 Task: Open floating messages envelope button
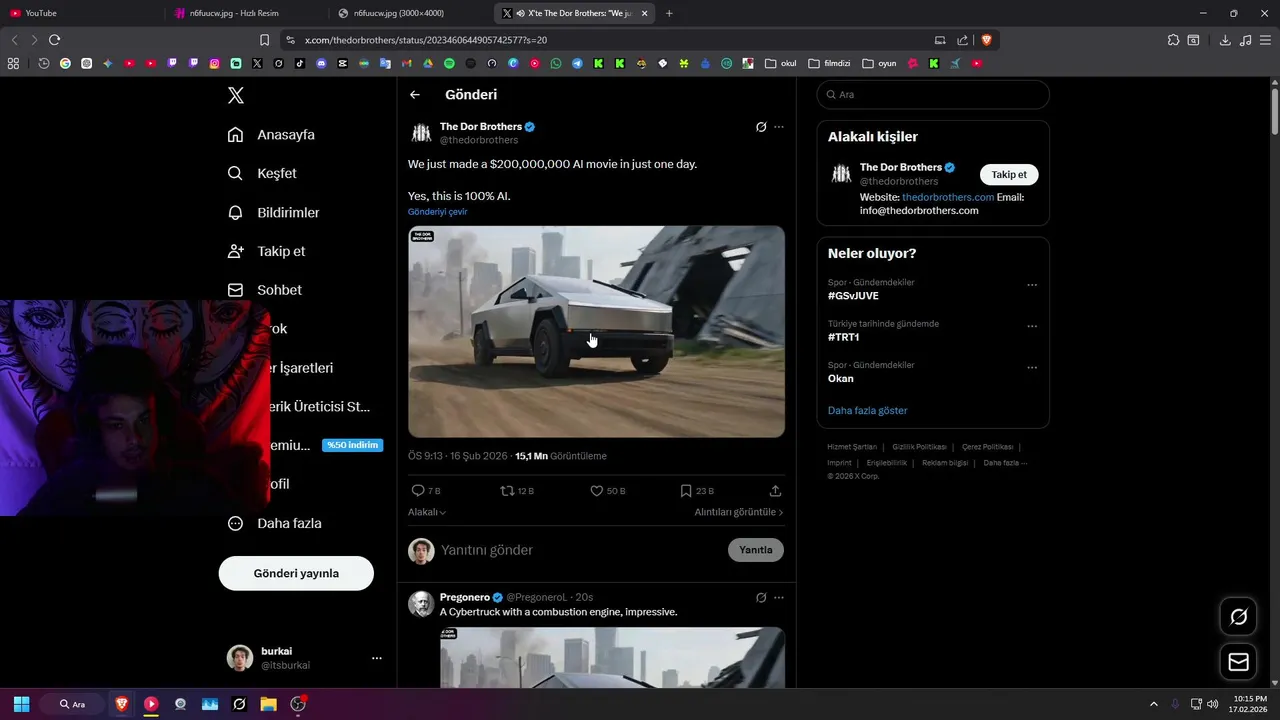click(1238, 662)
